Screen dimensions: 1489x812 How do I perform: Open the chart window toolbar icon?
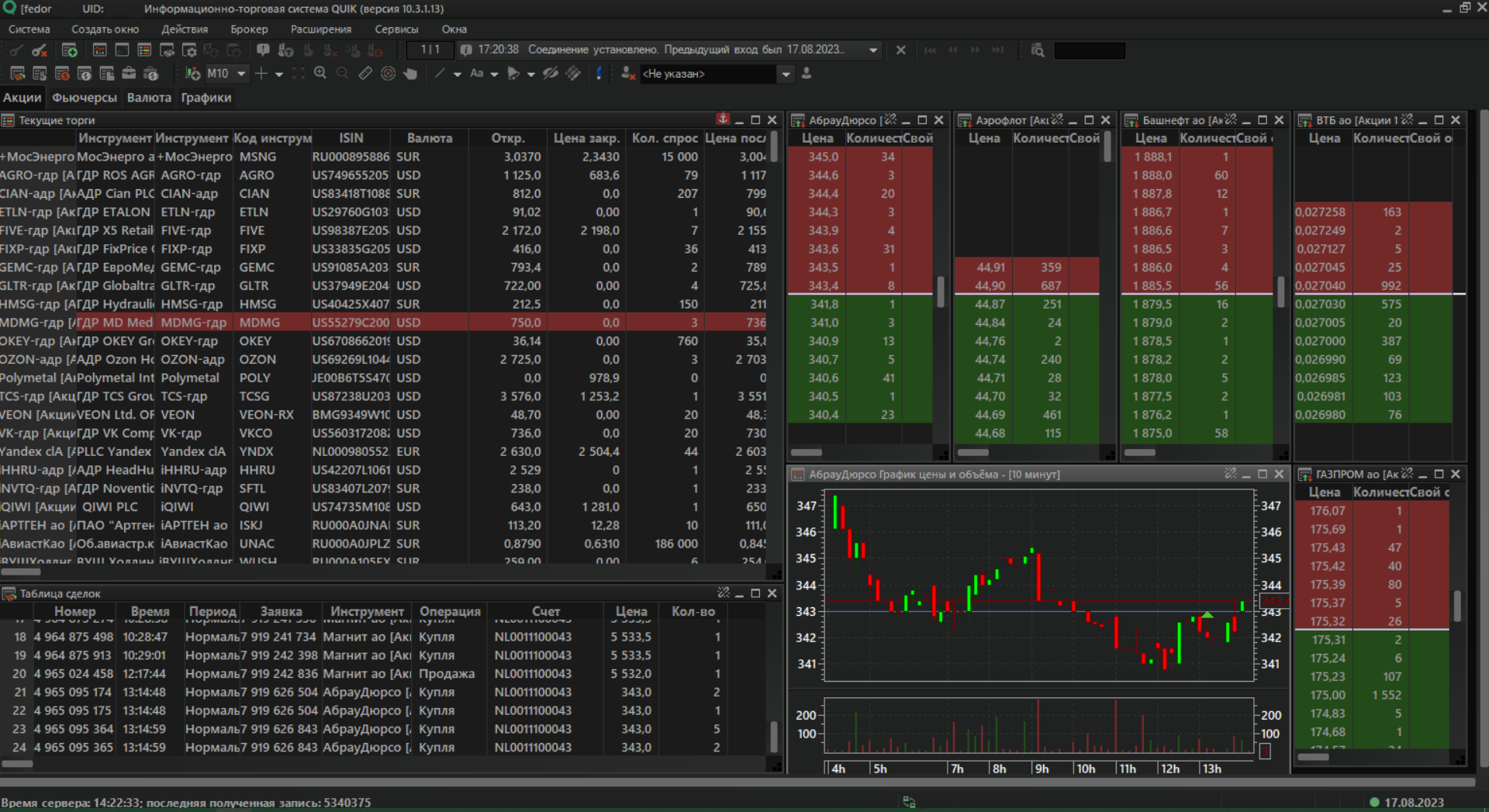pyautogui.click(x=100, y=50)
